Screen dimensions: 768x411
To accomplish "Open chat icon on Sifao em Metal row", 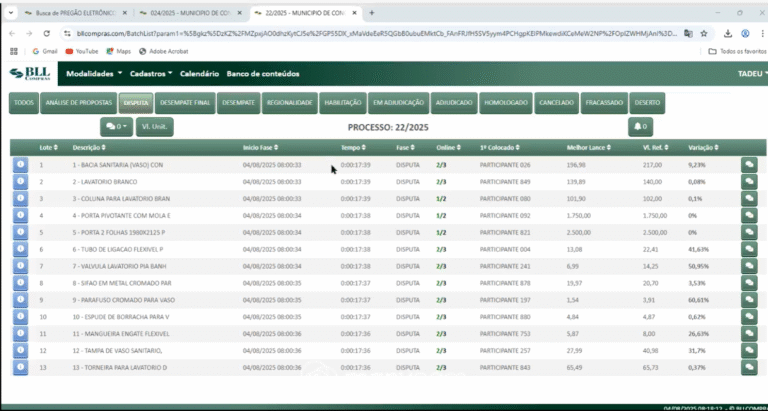I will pyautogui.click(x=749, y=283).
